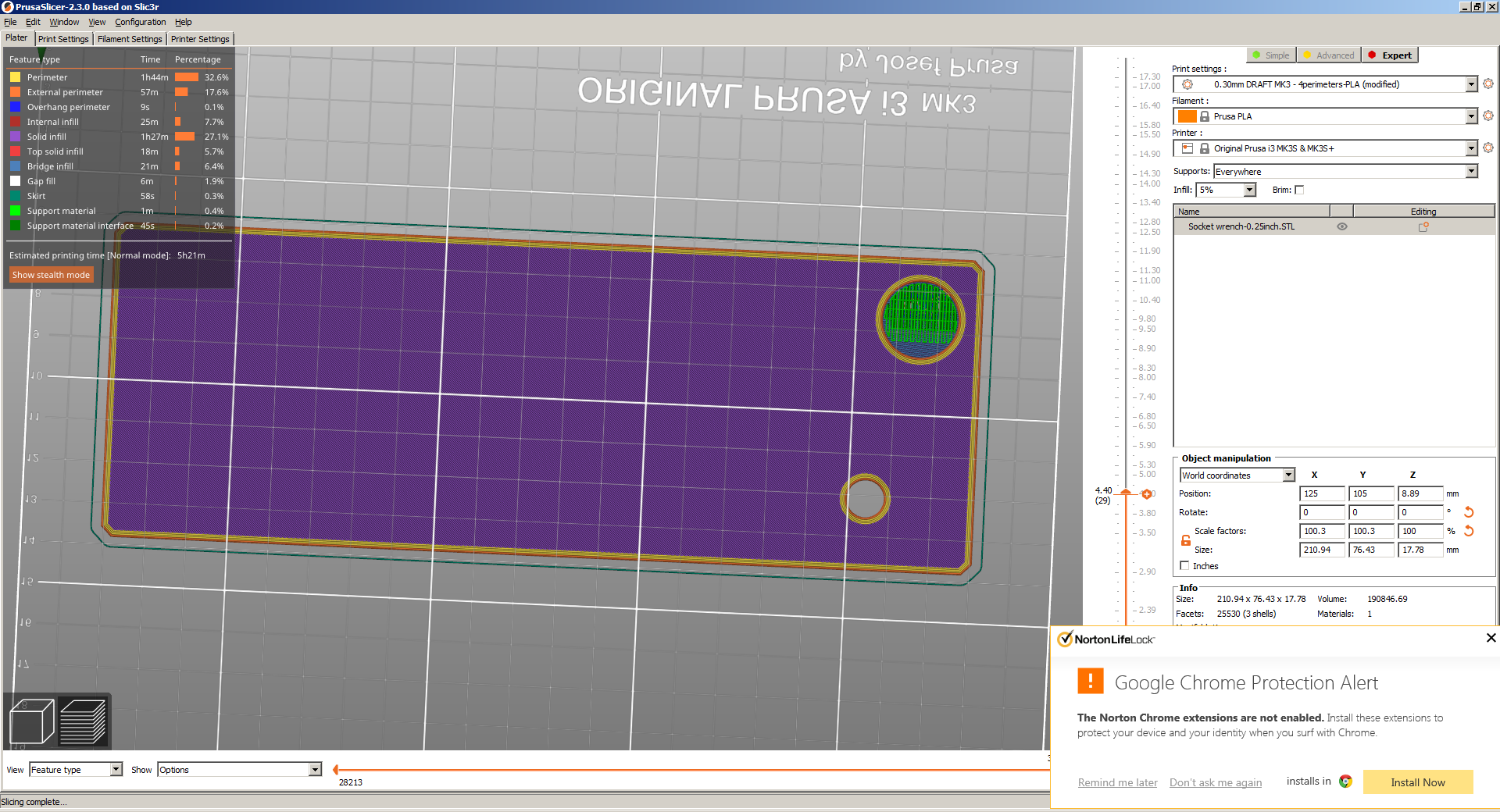Switch to layers preview icon
Image resolution: width=1500 pixels, height=812 pixels.
click(83, 721)
